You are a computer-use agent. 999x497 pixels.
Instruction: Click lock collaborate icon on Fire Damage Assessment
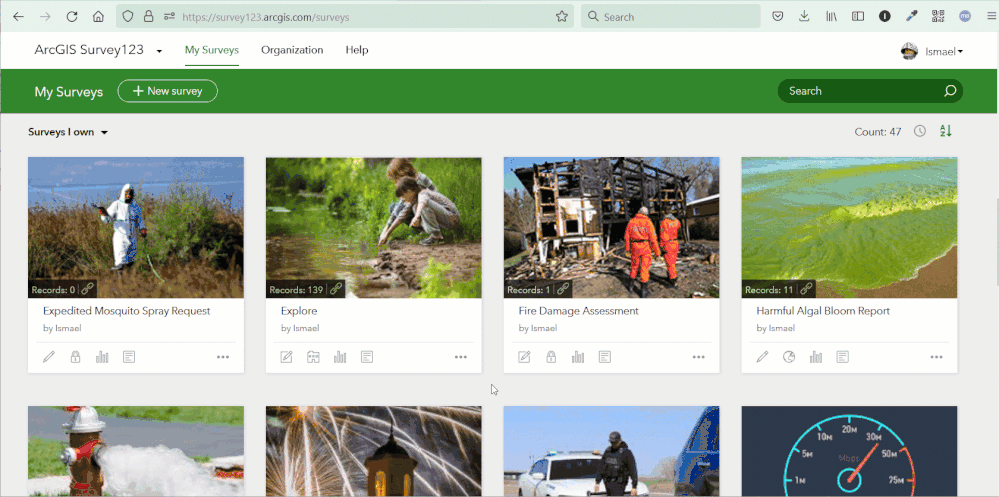point(551,357)
